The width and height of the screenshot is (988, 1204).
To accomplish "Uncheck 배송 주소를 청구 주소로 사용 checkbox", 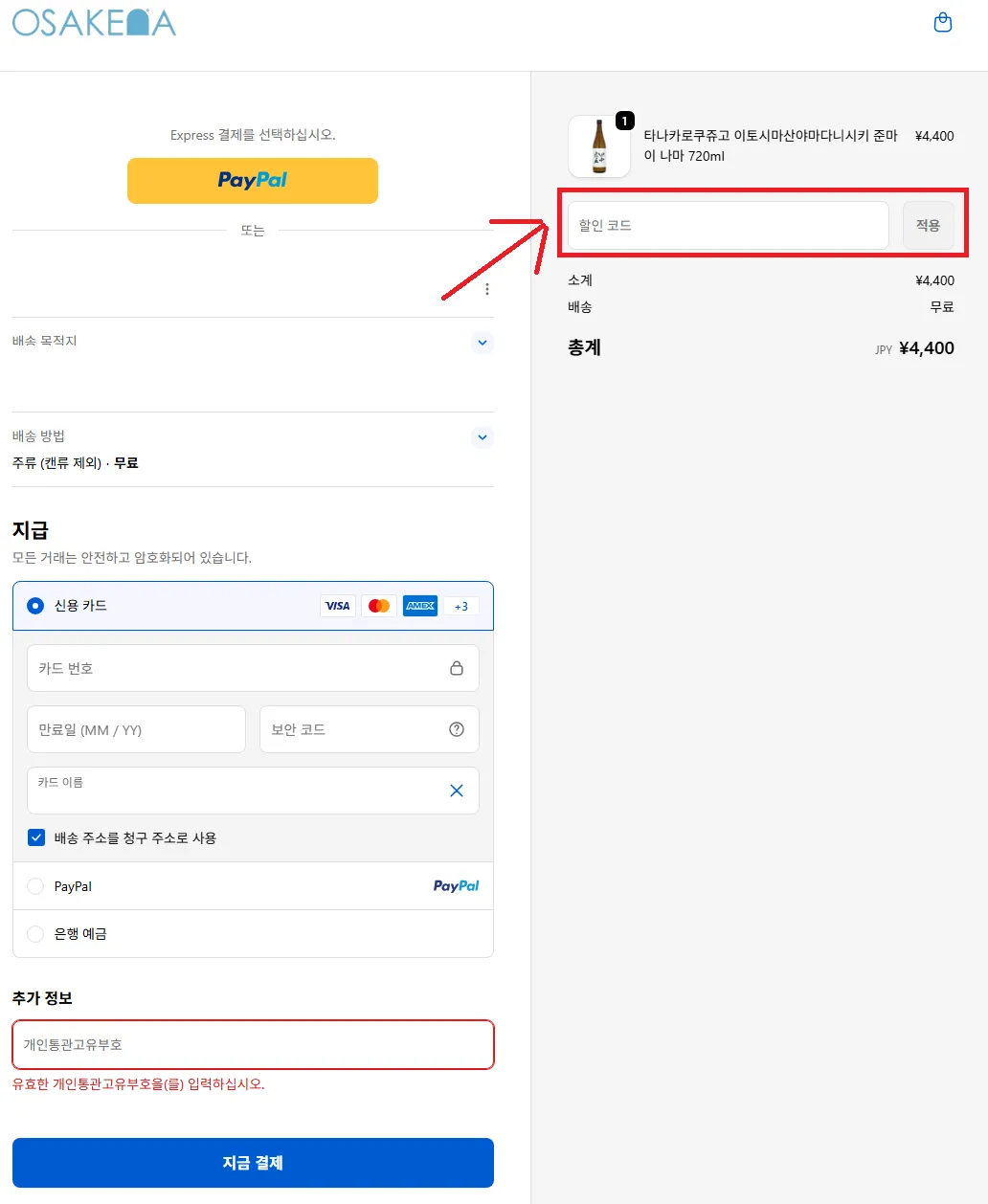I will tap(36, 837).
